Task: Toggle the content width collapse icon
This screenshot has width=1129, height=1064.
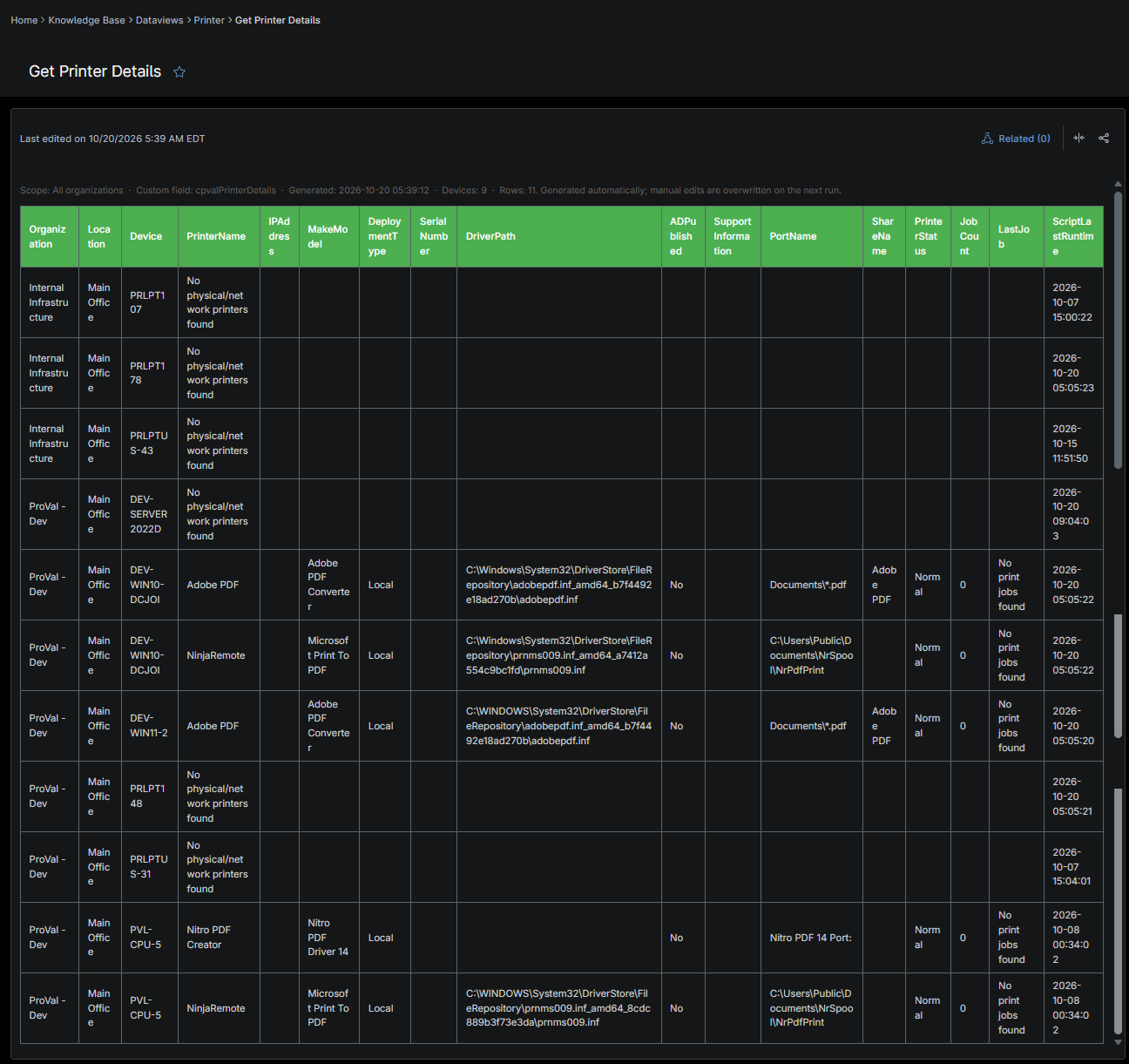Action: pyautogui.click(x=1079, y=138)
